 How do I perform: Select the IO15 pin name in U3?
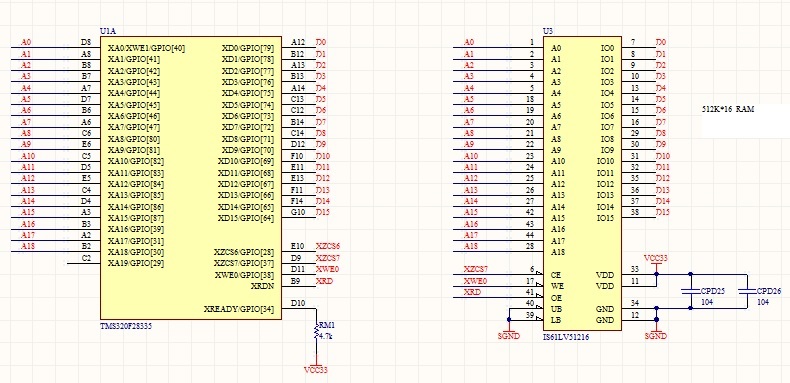[x=606, y=218]
